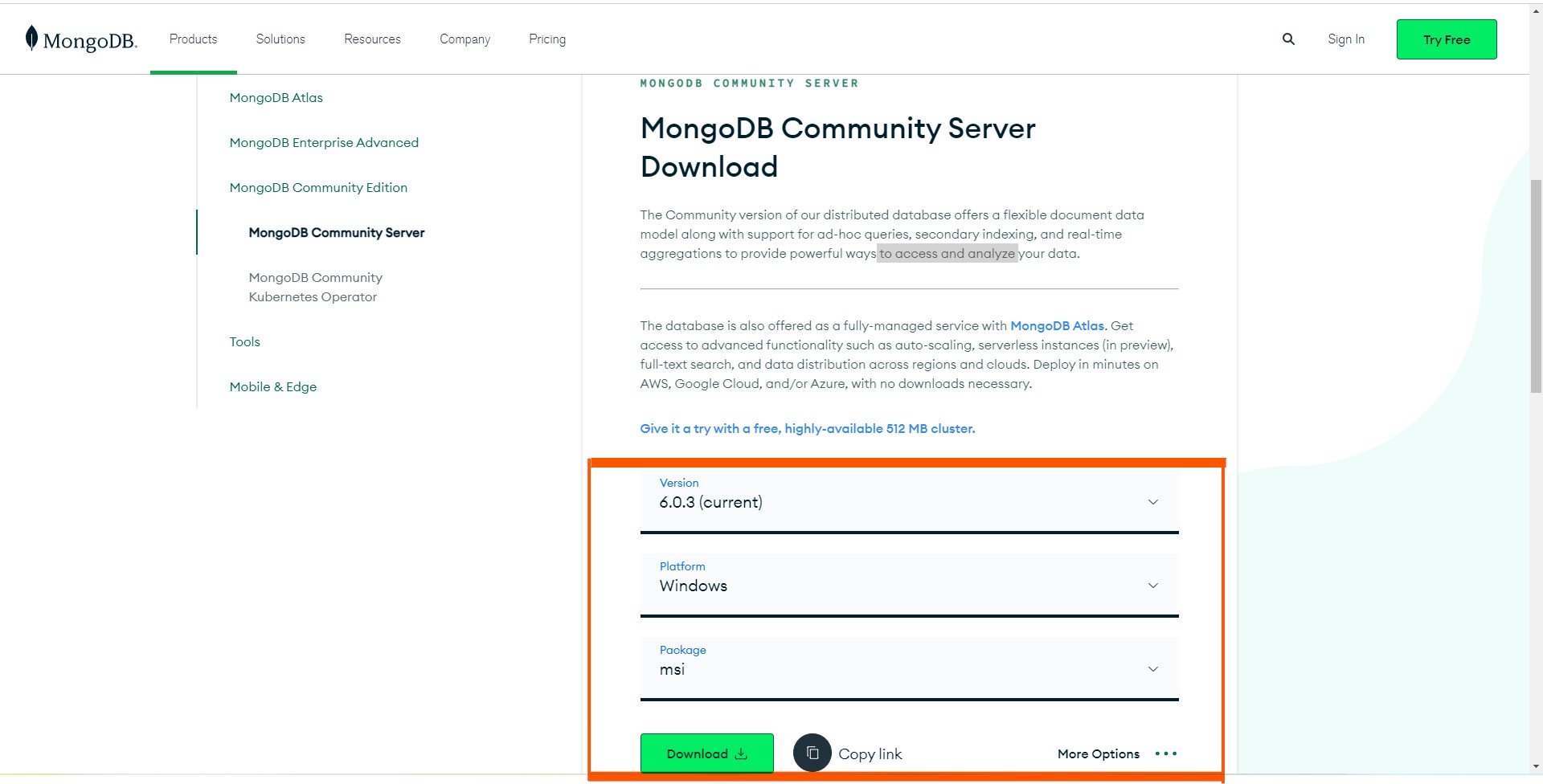Open the Solutions menu
1543x784 pixels.
[280, 39]
